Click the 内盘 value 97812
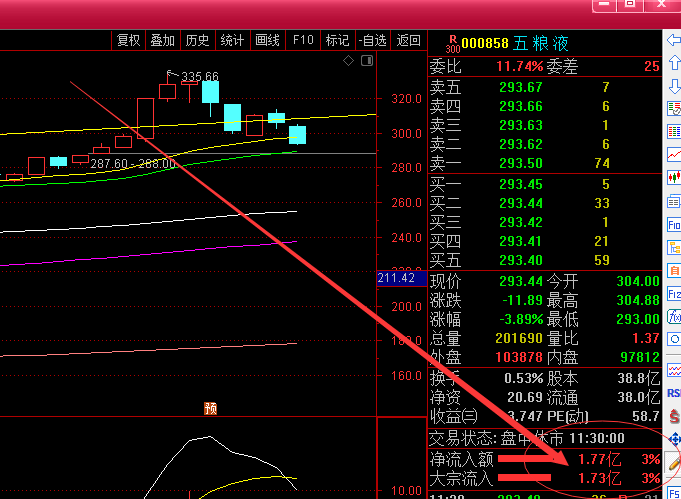This screenshot has width=681, height=499. 640,357
